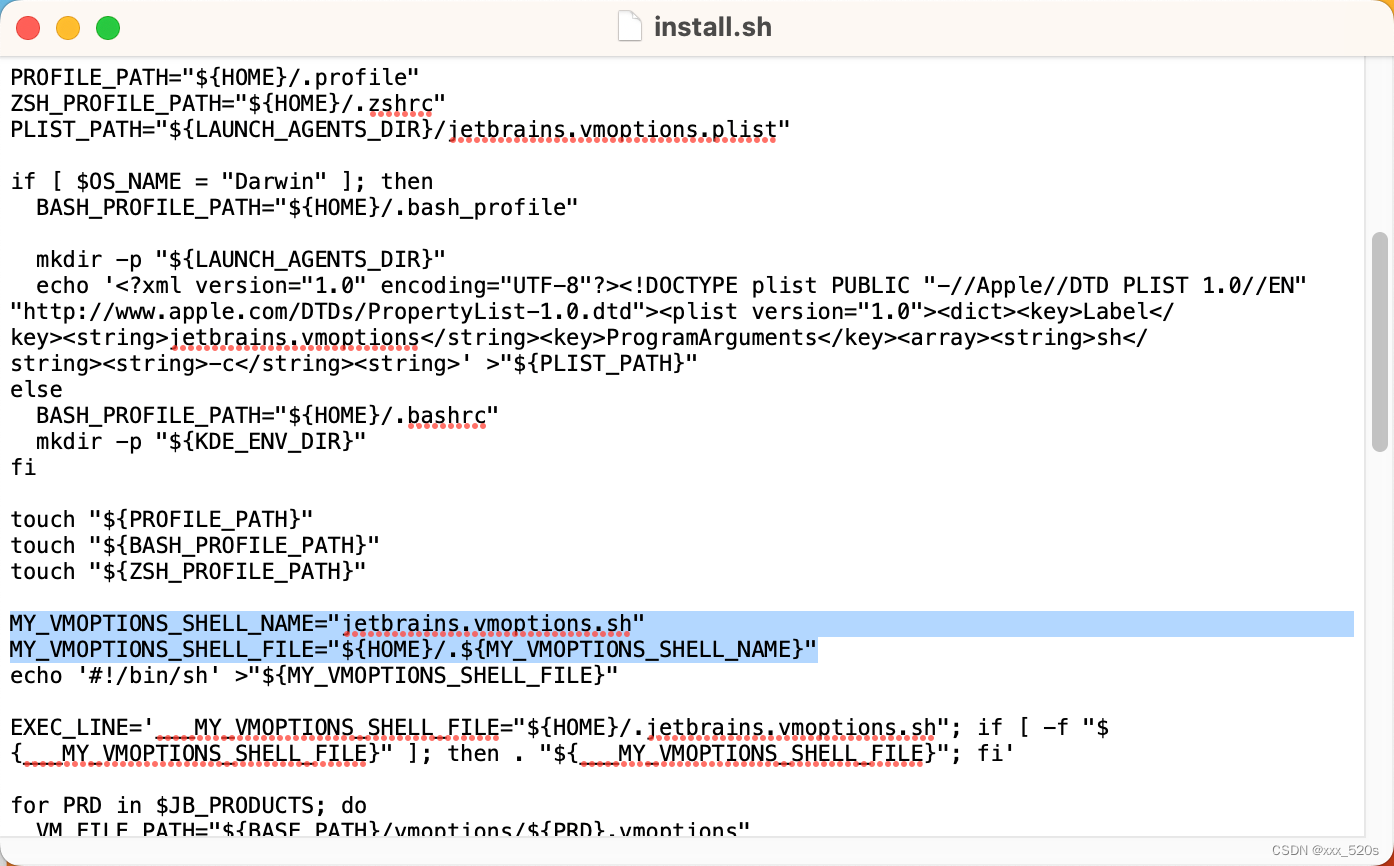
Task: Click the "fi" line closing the if block
Action: (23, 467)
